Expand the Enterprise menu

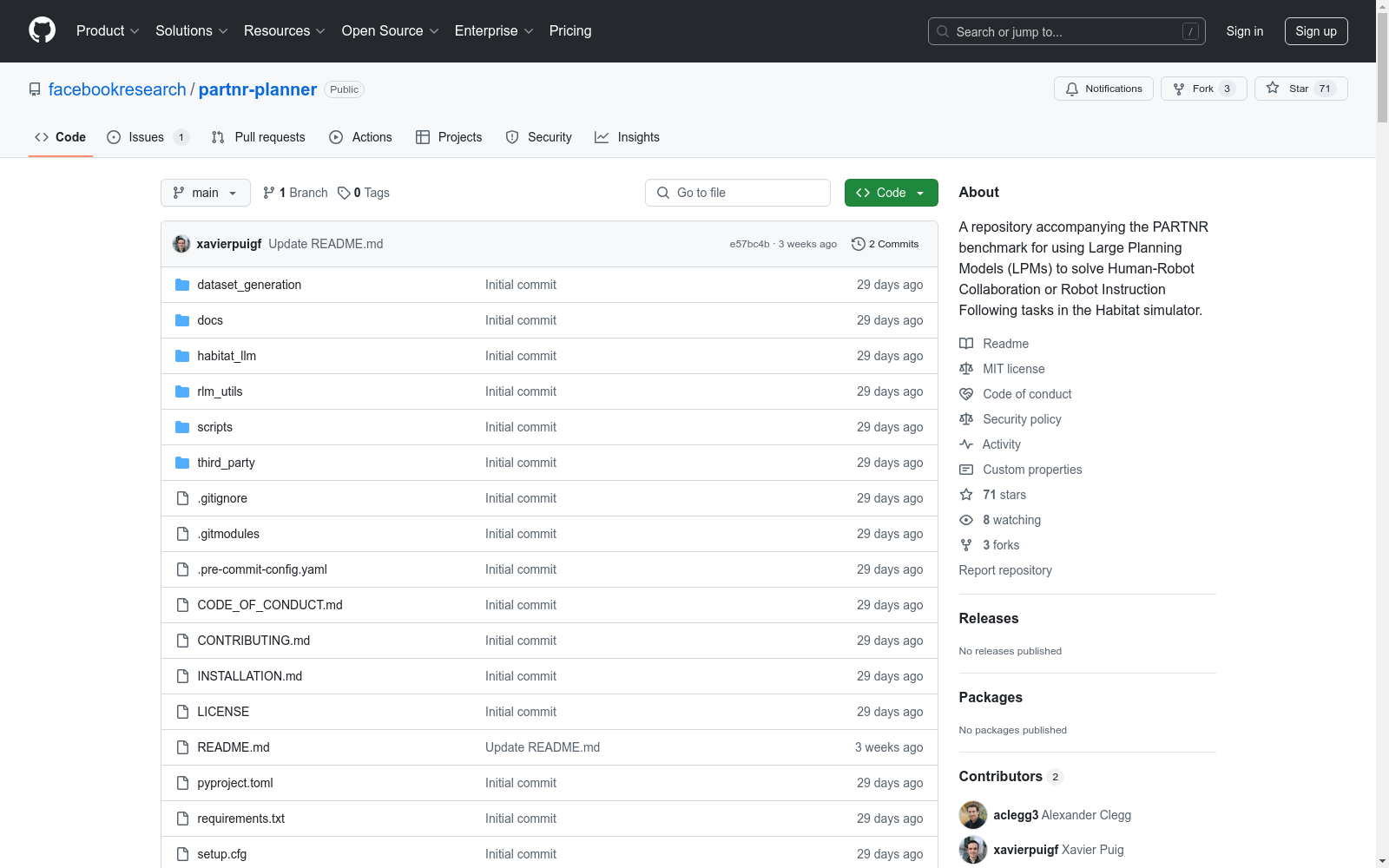tap(494, 31)
